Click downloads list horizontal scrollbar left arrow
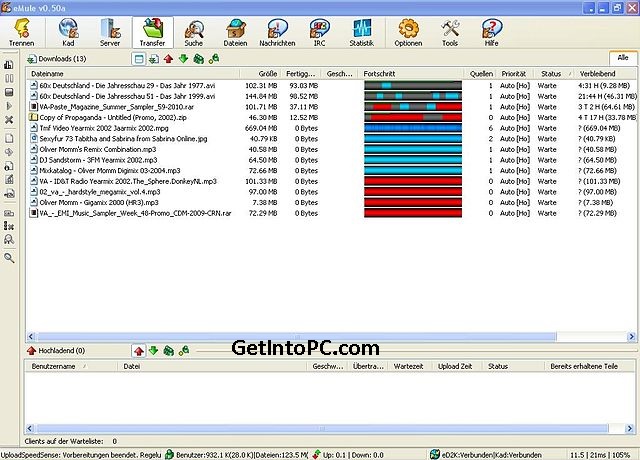Image resolution: width=640 pixels, height=460 pixels. coord(31,337)
